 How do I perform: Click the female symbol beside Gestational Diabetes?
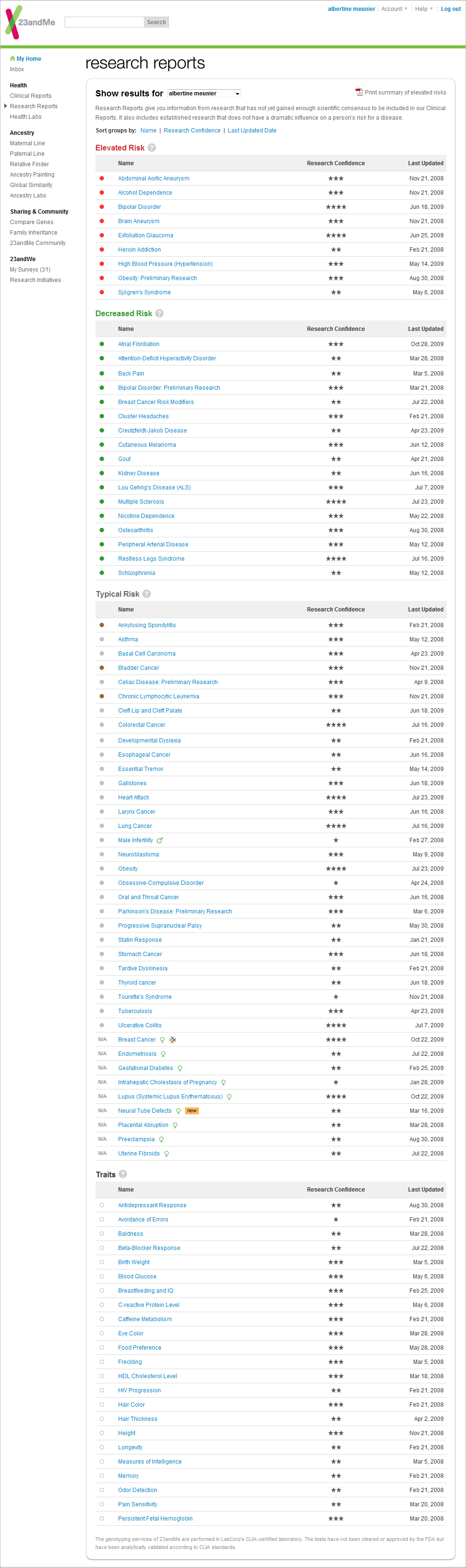pyautogui.click(x=180, y=1068)
